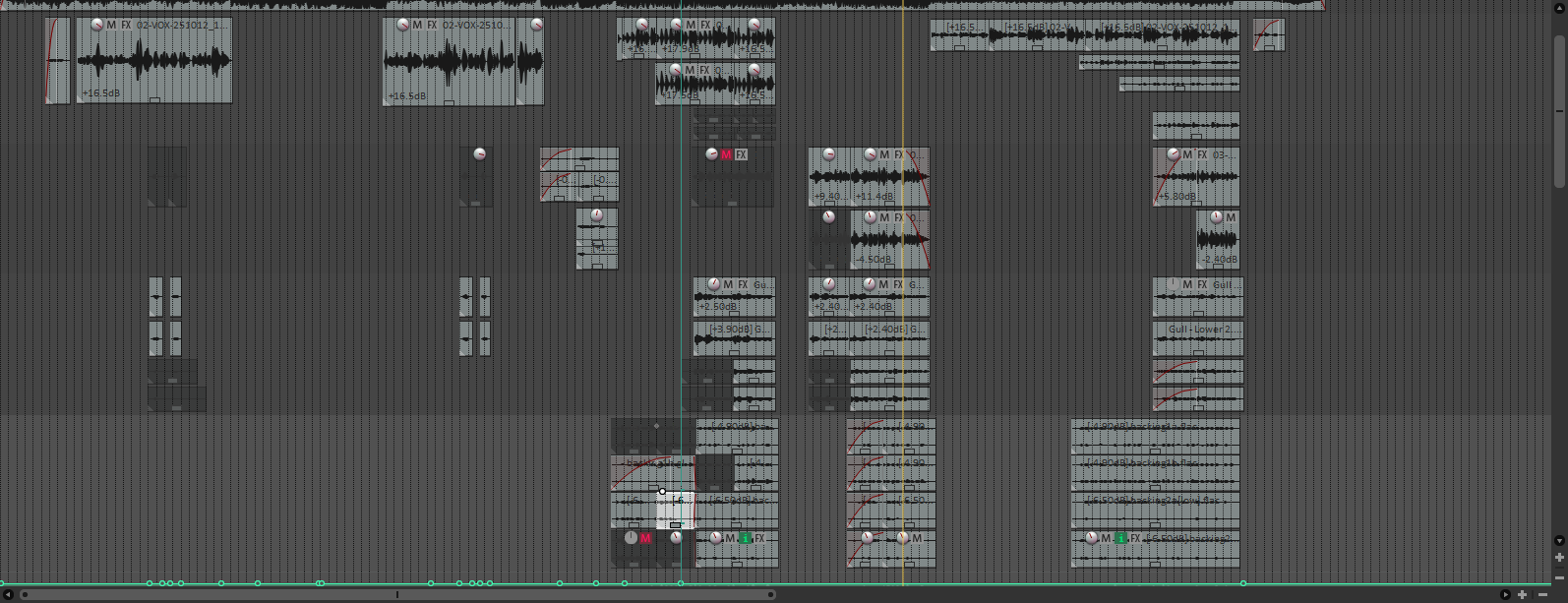The width and height of the screenshot is (1568, 603).
Task: Mute the +2.50dB guitar item
Action: tap(728, 284)
